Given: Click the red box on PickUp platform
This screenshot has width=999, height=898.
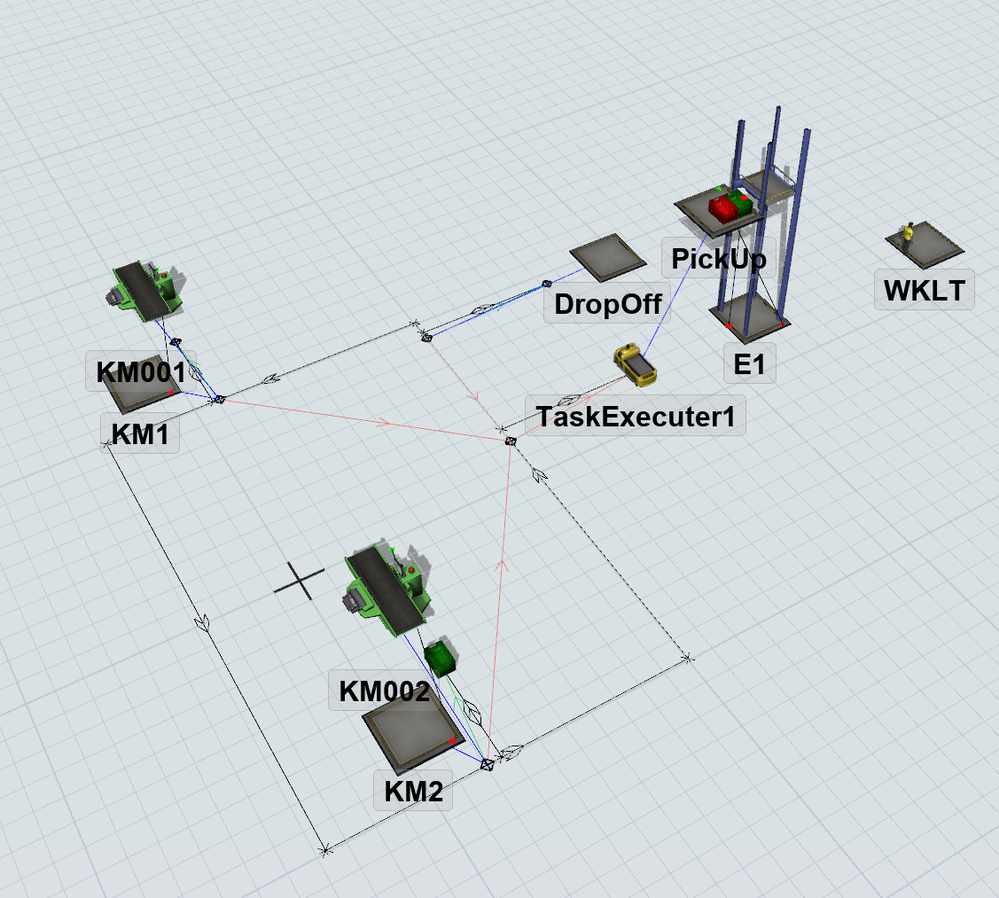Looking at the screenshot, I should (x=723, y=208).
